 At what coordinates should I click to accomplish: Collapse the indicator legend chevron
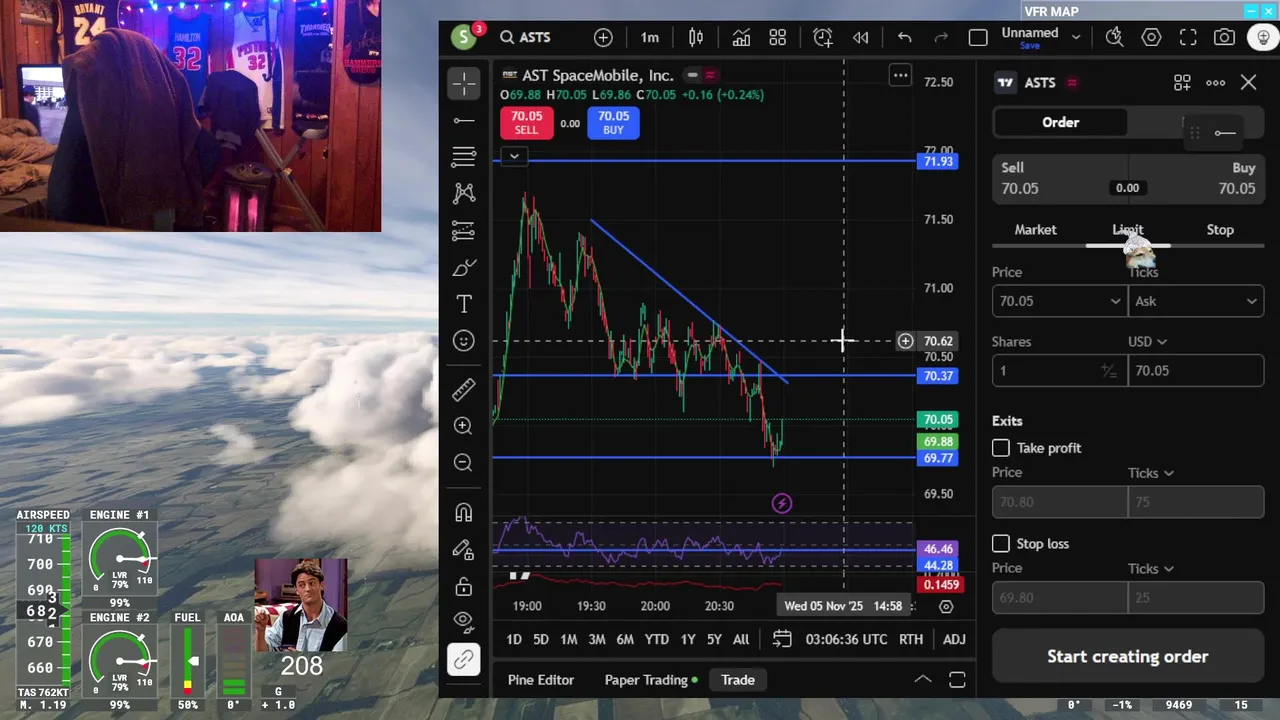point(514,156)
